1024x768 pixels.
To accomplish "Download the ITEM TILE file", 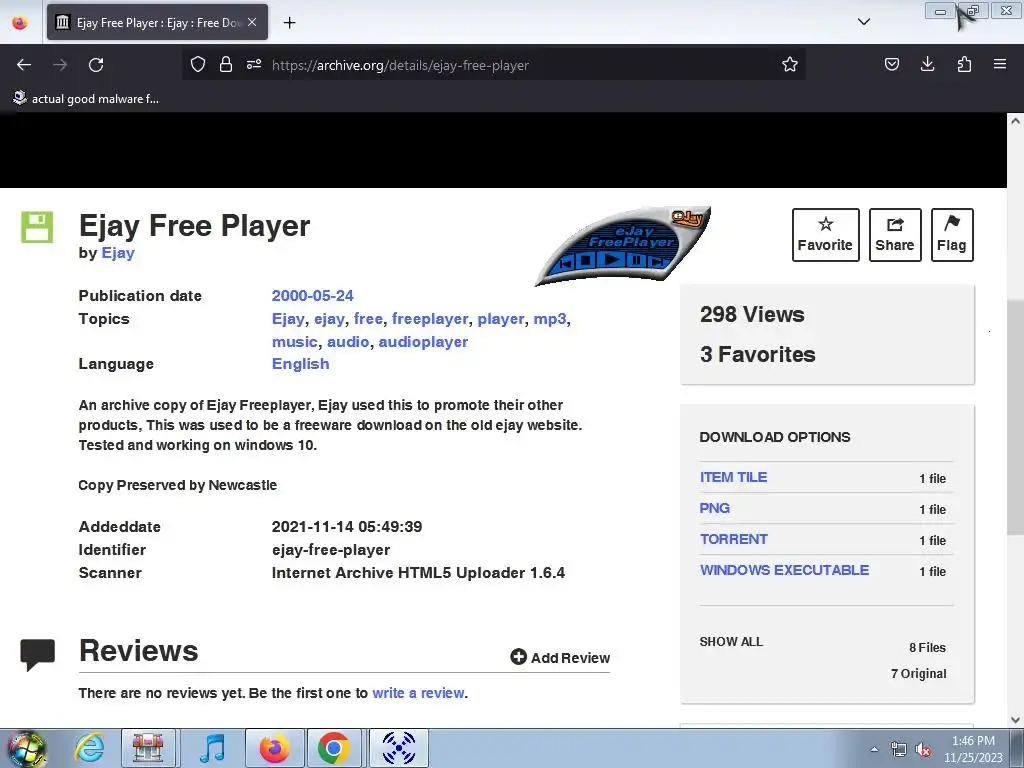I will [x=733, y=477].
